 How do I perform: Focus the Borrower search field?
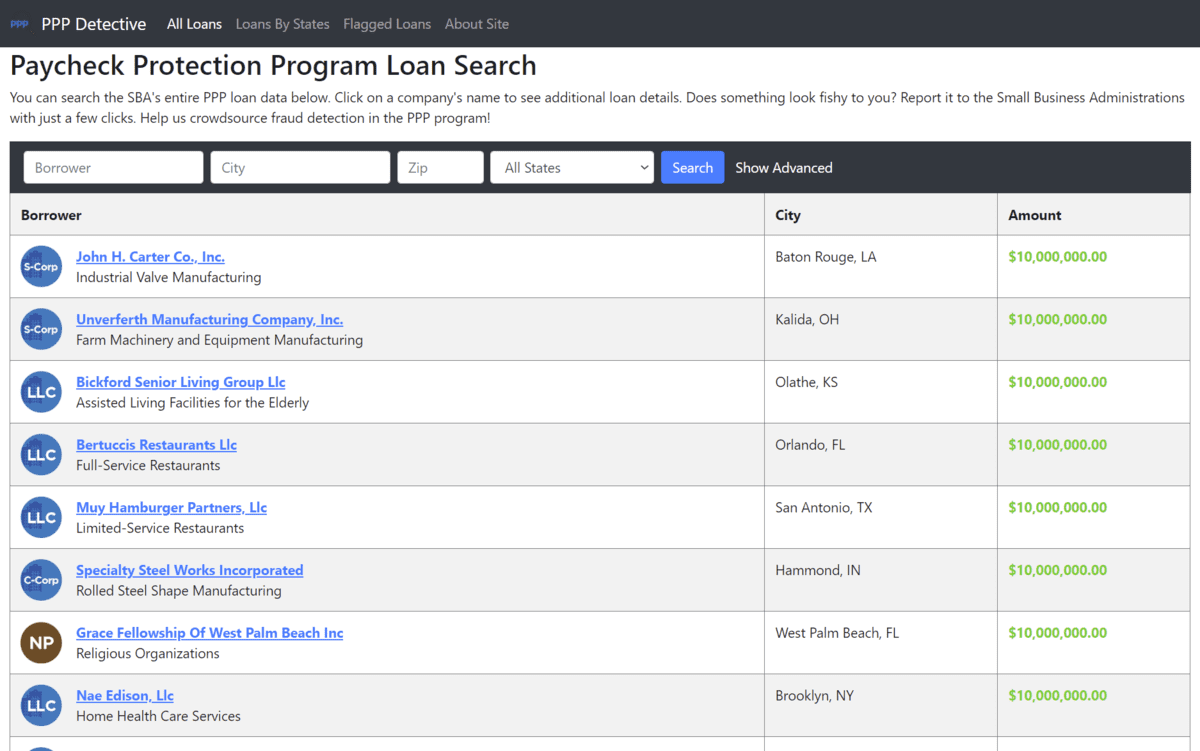[113, 168]
